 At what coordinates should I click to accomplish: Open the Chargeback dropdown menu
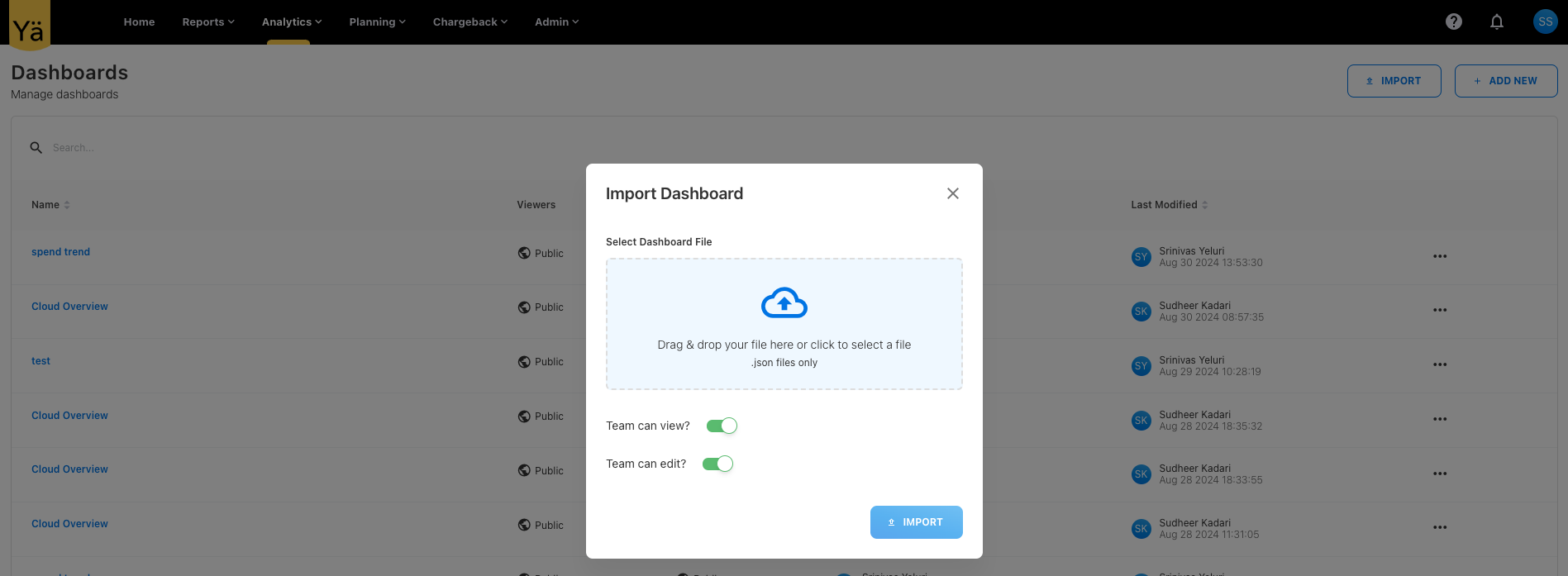(x=469, y=22)
